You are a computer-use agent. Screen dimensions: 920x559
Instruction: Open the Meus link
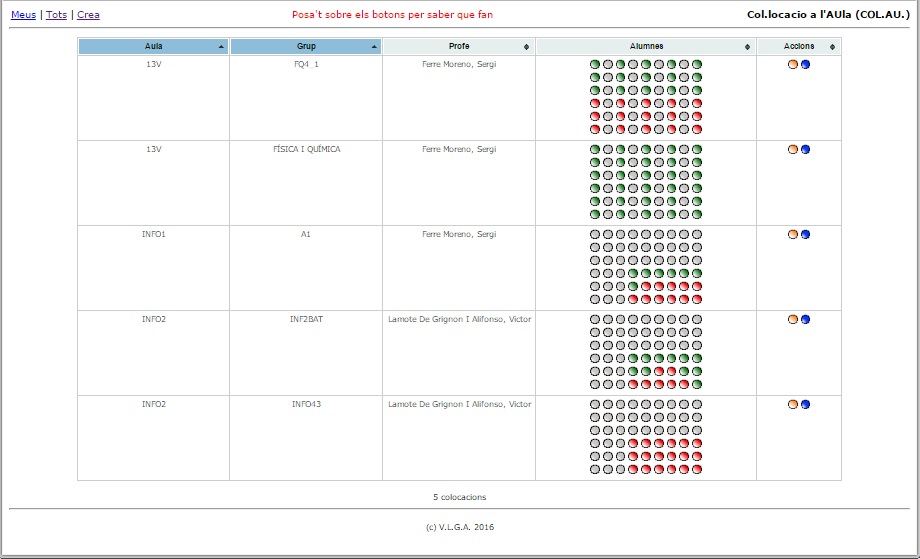[23, 15]
